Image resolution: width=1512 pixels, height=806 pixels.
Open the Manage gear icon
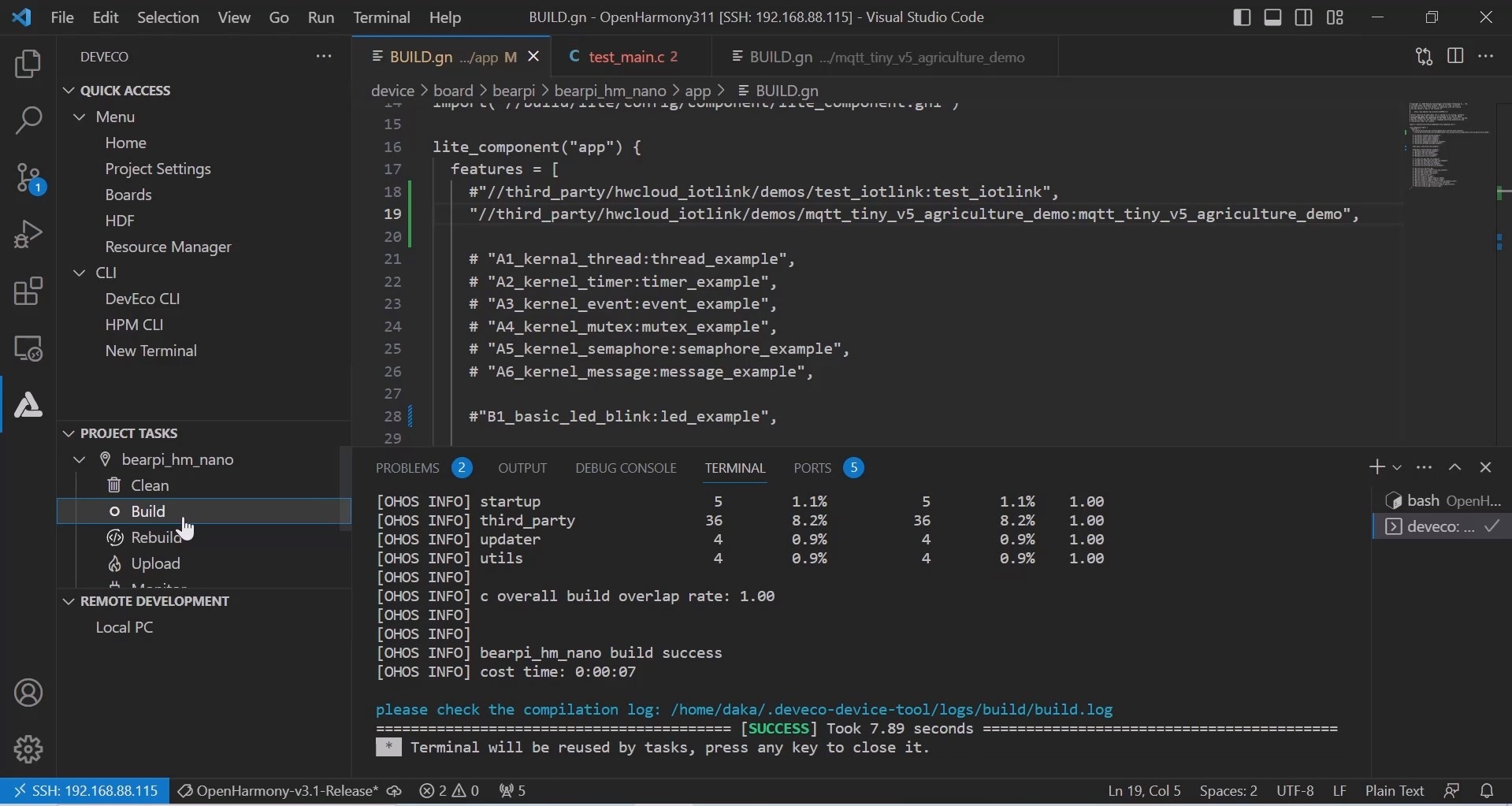pyautogui.click(x=28, y=748)
